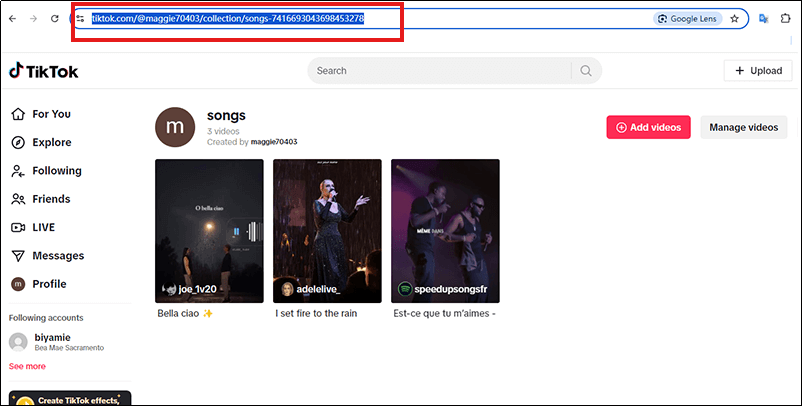Screen dimensions: 803x407
Task: Click See more under Following accounts
Action: point(27,367)
